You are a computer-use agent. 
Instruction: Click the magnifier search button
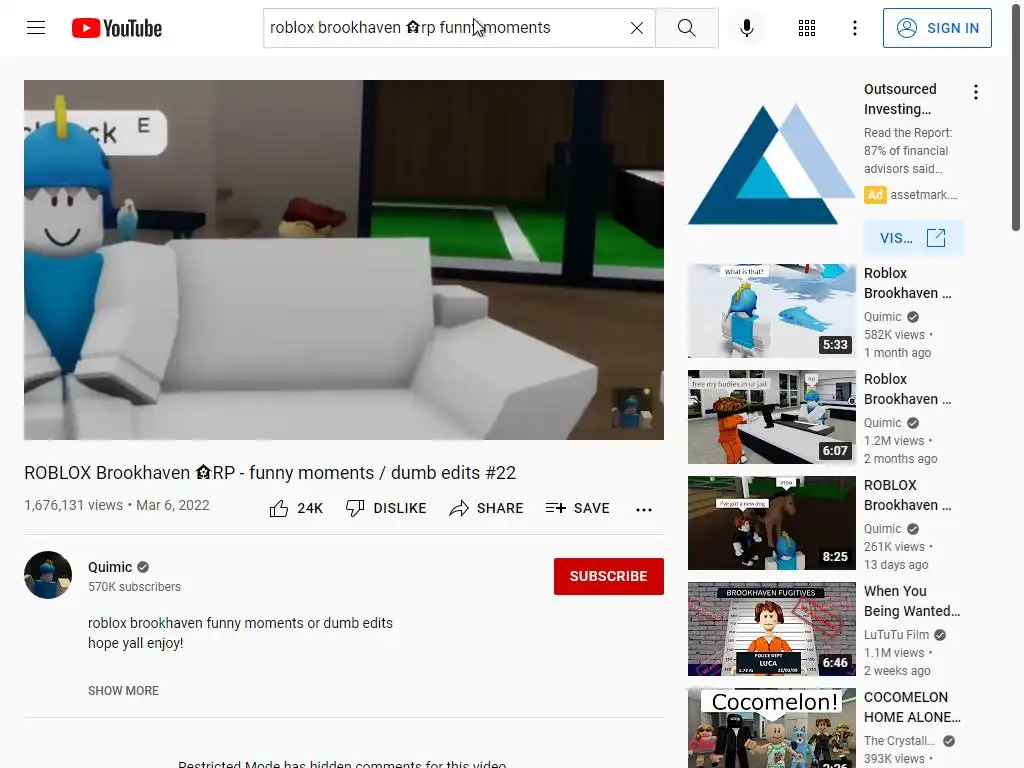(686, 28)
